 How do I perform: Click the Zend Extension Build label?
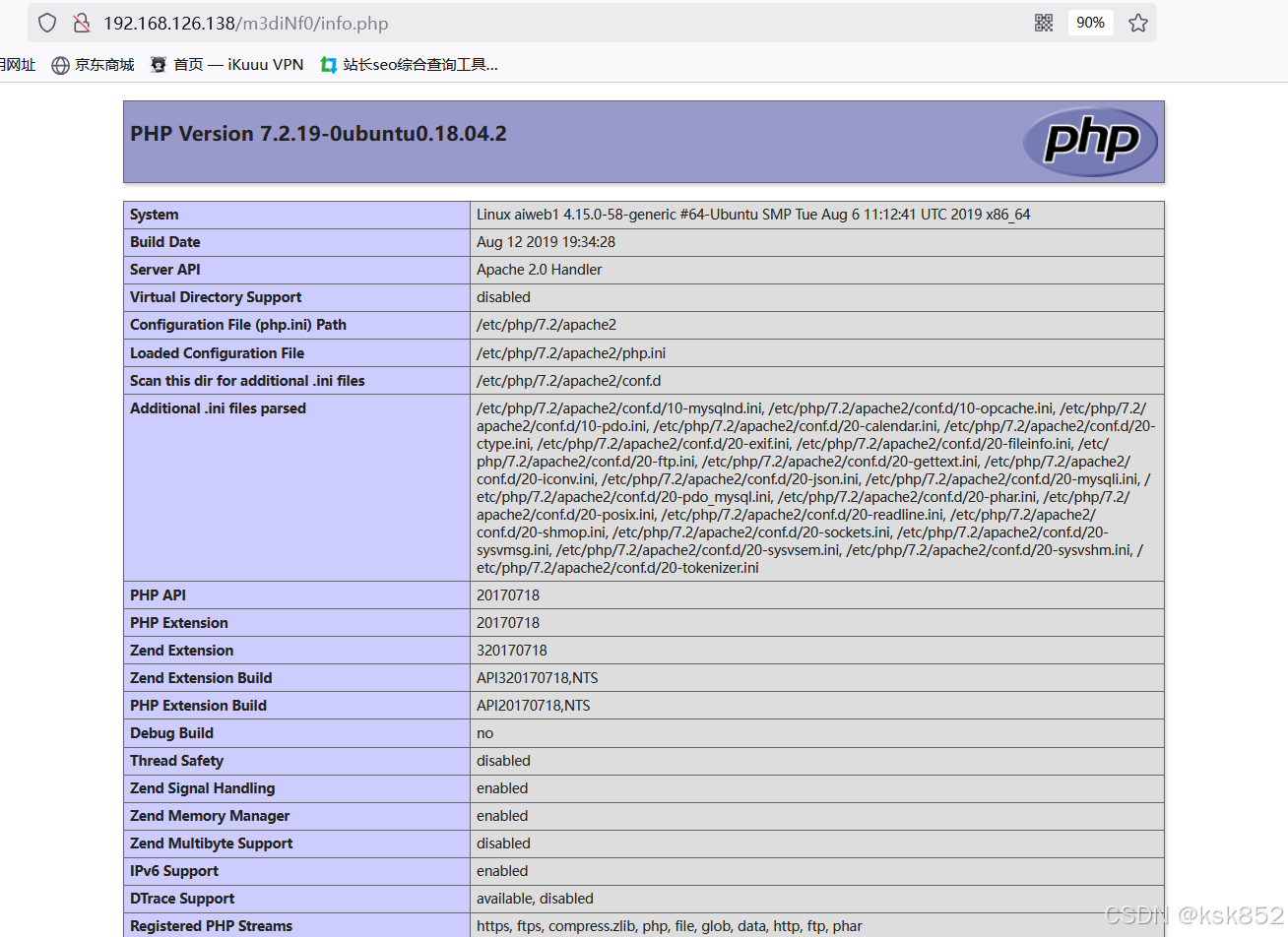pyautogui.click(x=201, y=678)
